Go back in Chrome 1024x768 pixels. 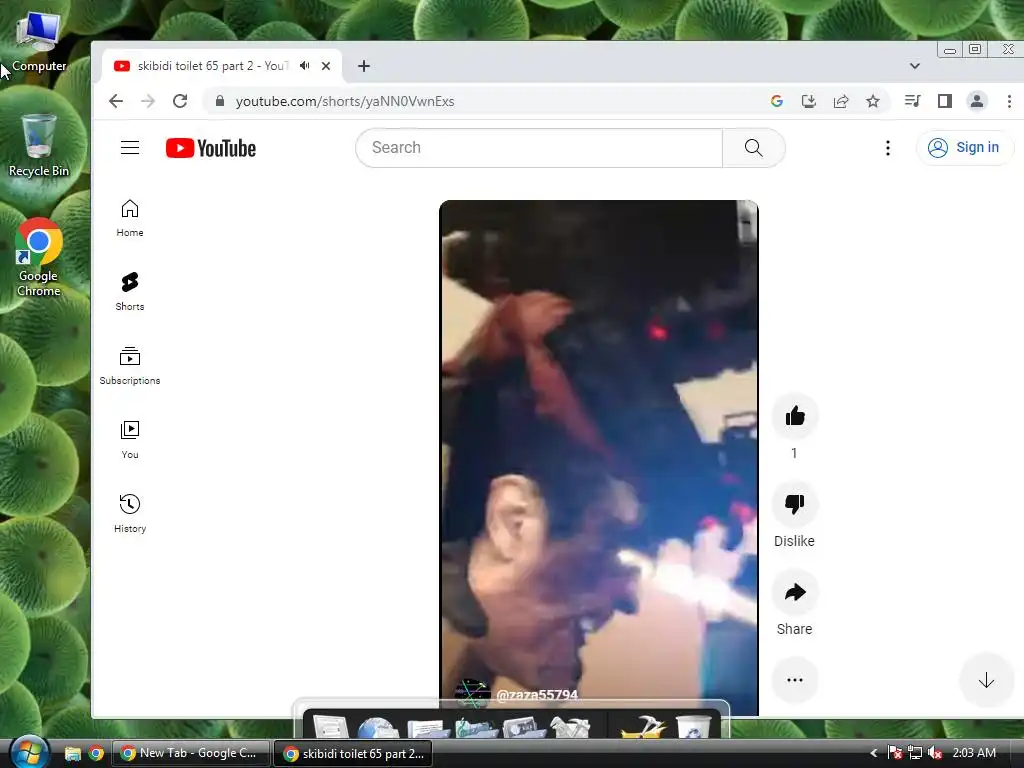pos(116,101)
